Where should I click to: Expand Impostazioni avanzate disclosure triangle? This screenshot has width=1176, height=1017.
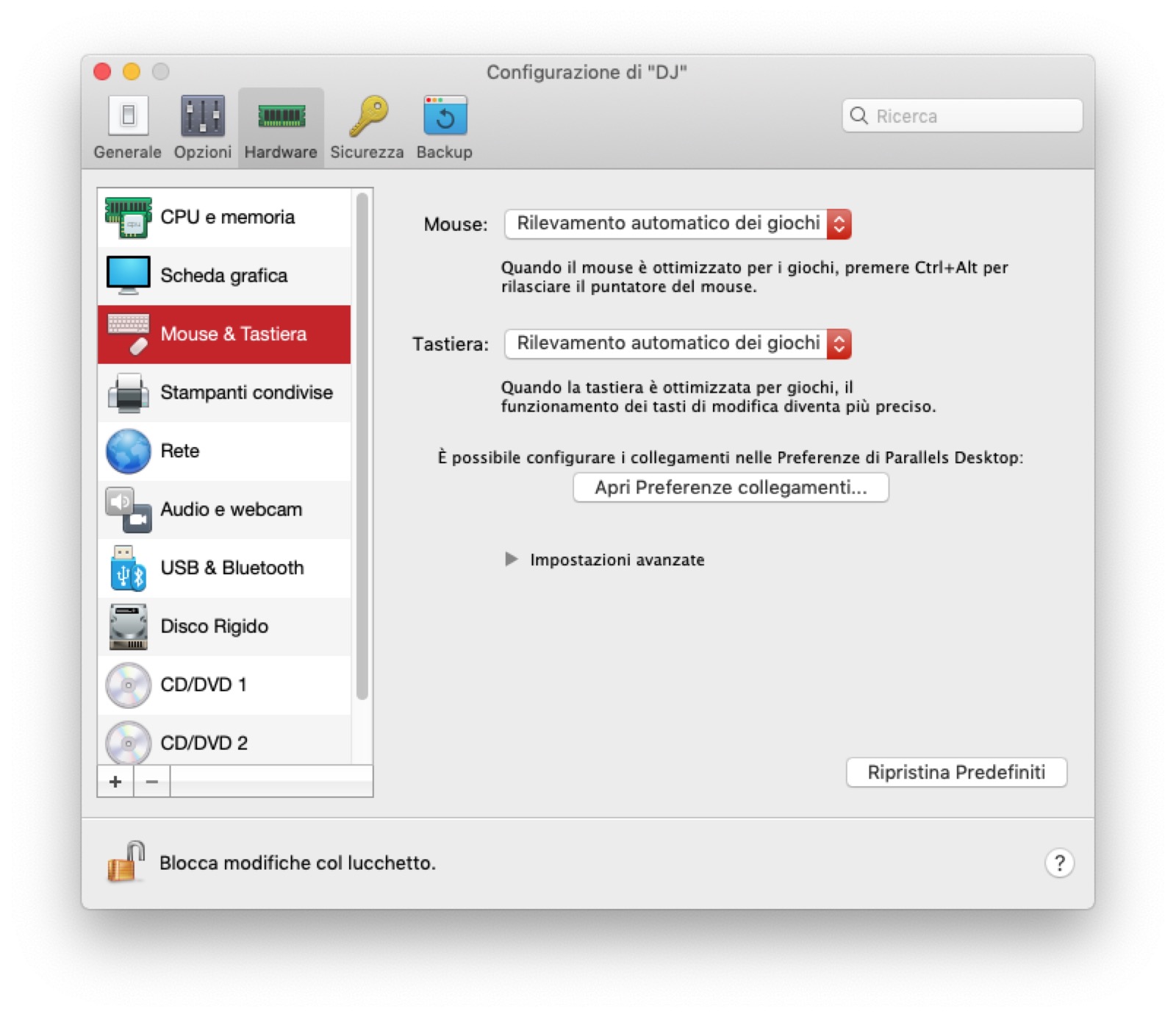point(511,560)
